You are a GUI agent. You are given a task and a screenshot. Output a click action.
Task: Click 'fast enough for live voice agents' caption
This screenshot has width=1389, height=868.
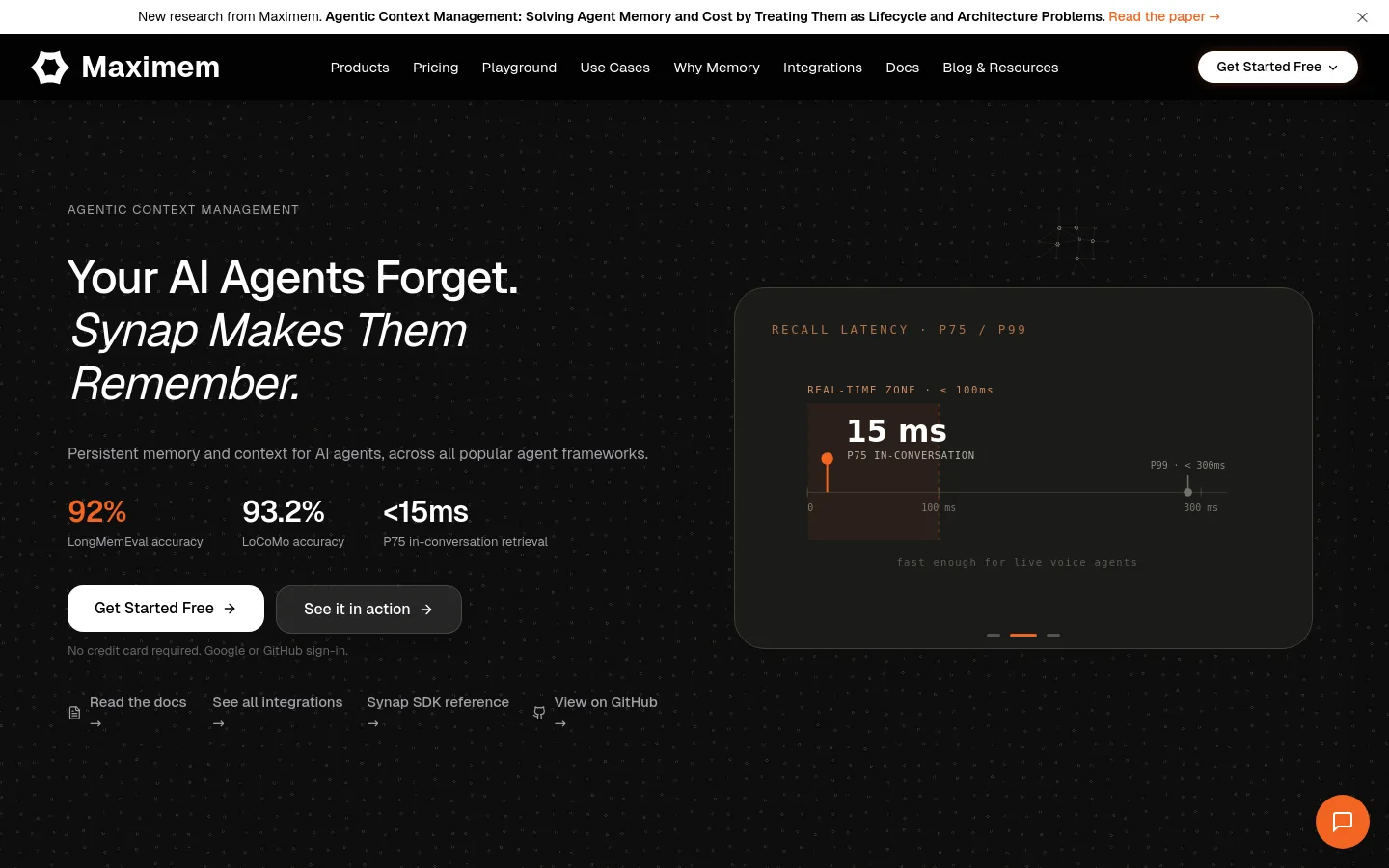coord(1017,562)
